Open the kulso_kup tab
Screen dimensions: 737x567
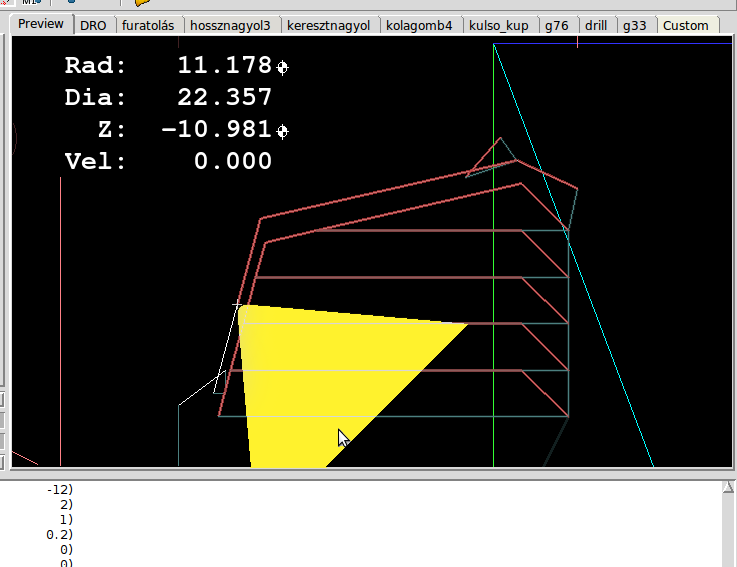pos(499,26)
